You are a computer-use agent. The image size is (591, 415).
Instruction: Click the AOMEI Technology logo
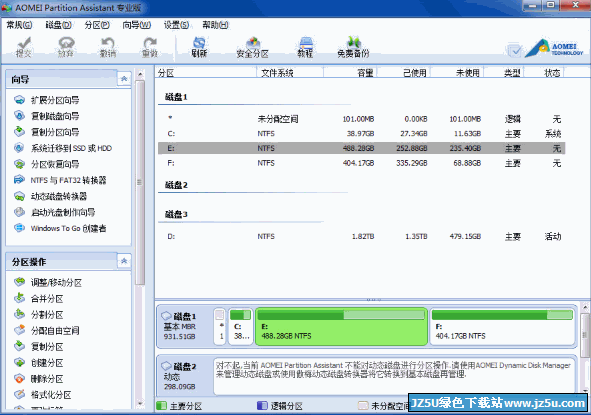(554, 49)
